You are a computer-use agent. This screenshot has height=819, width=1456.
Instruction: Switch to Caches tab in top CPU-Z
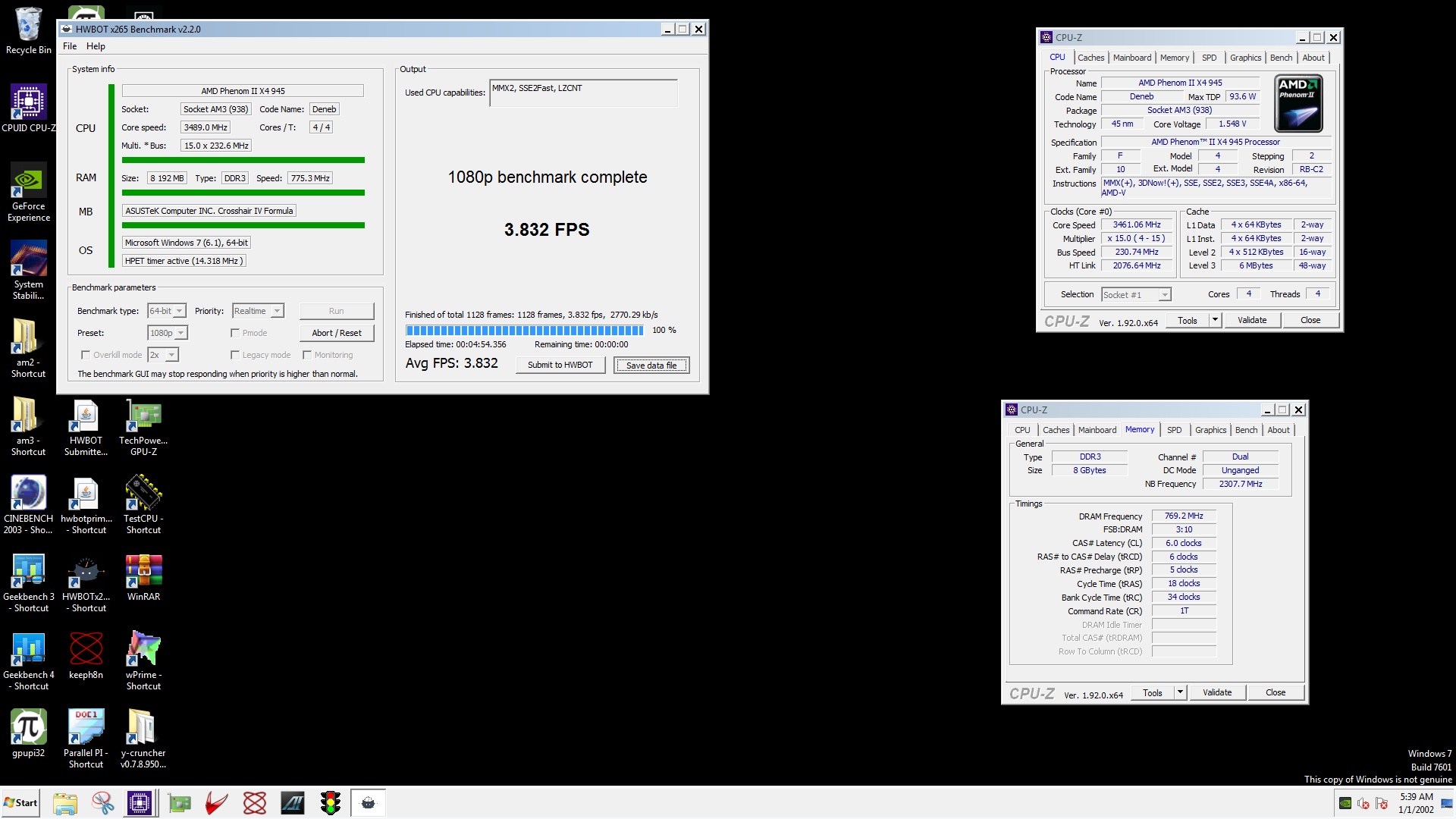point(1090,58)
